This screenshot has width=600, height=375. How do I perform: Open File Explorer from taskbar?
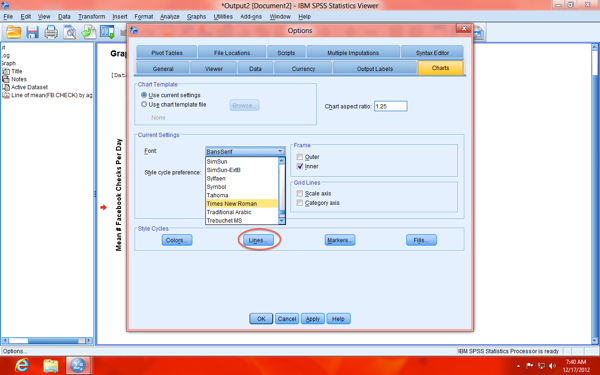tap(51, 365)
